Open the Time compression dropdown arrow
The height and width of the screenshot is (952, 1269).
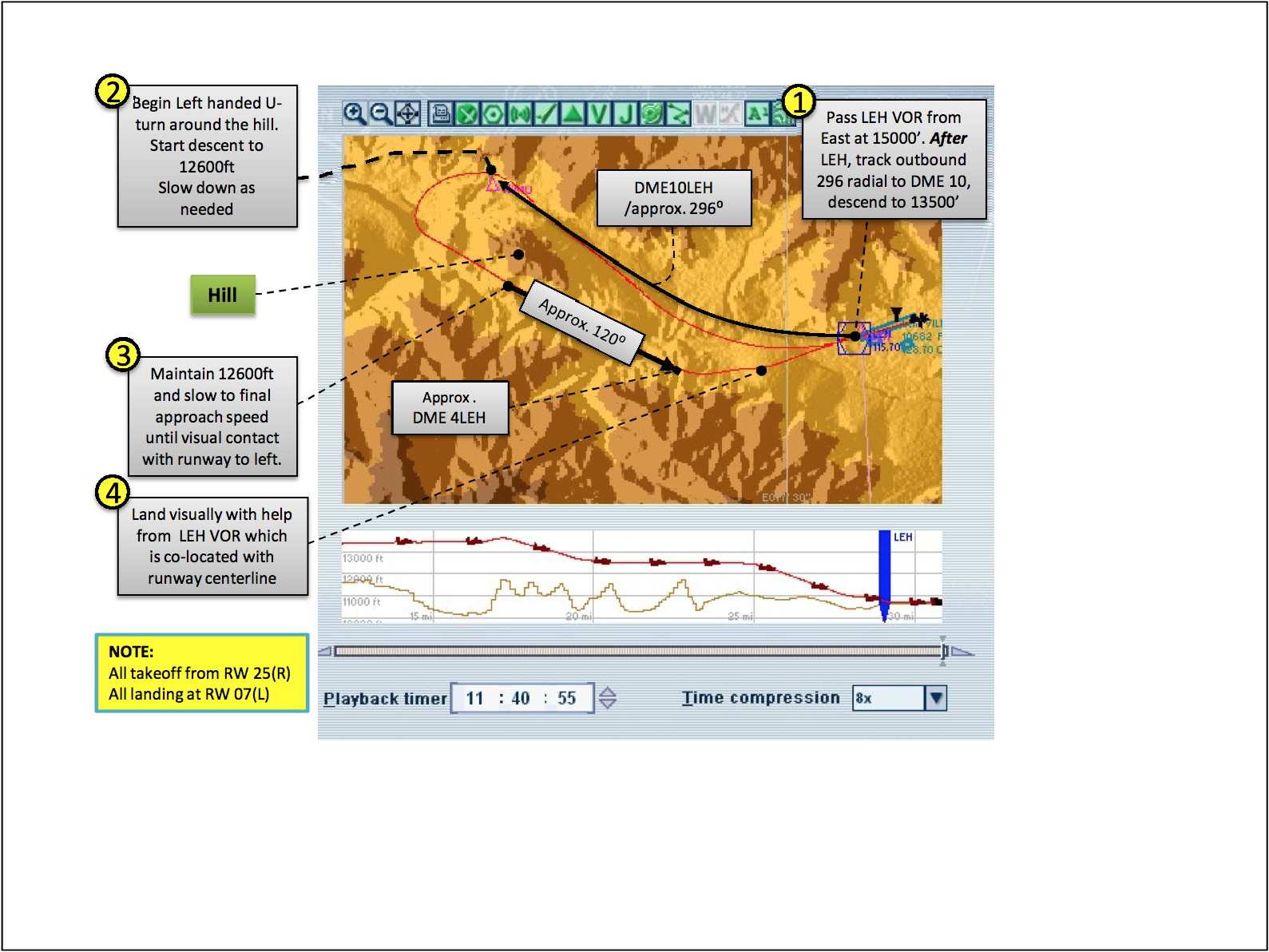click(936, 698)
